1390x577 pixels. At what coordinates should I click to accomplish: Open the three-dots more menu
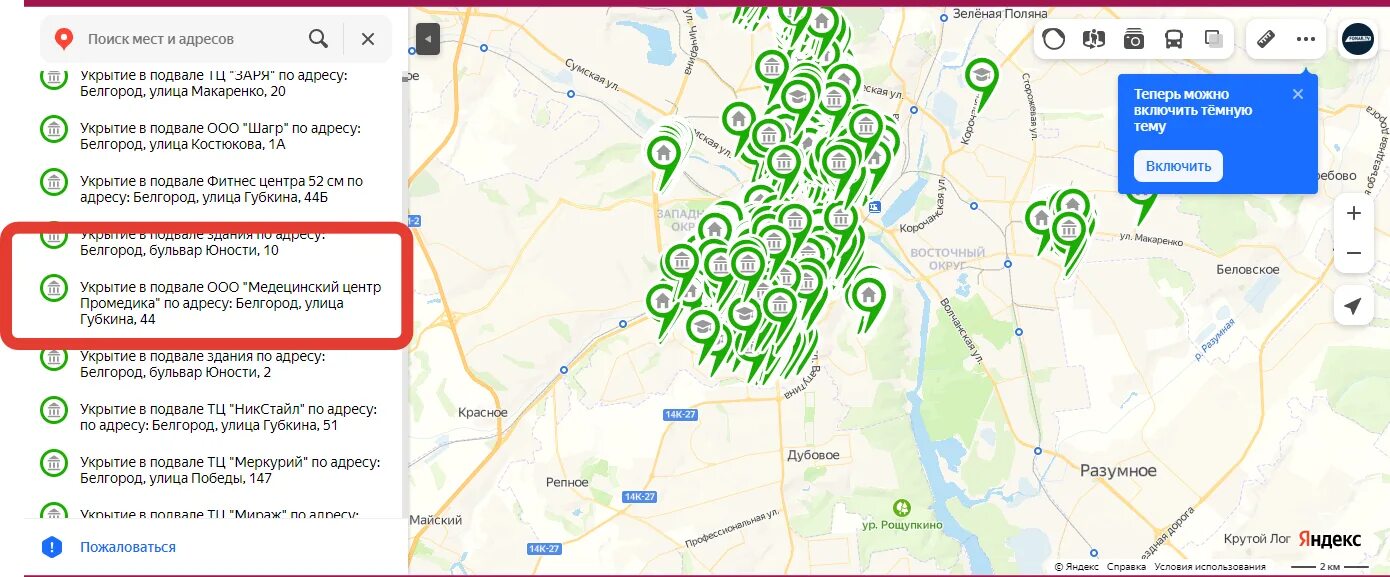pos(1306,39)
